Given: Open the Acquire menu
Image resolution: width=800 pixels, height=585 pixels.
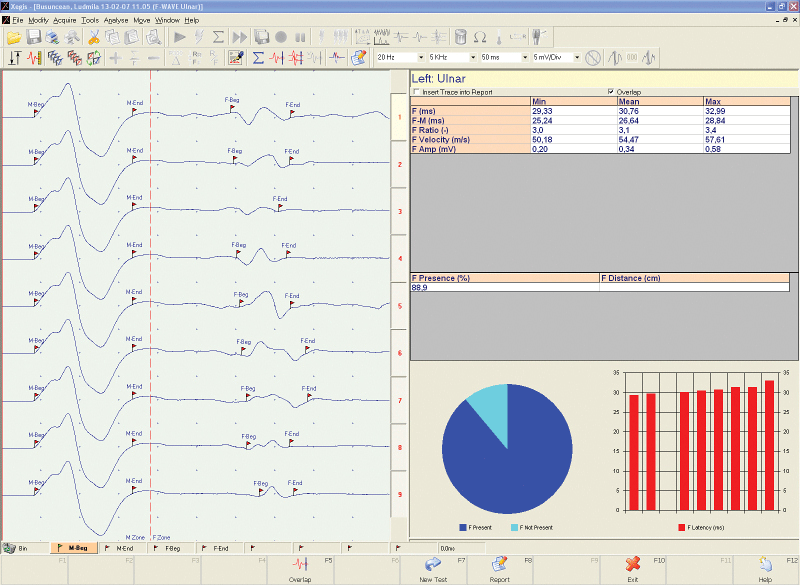Looking at the screenshot, I should coord(64,20).
